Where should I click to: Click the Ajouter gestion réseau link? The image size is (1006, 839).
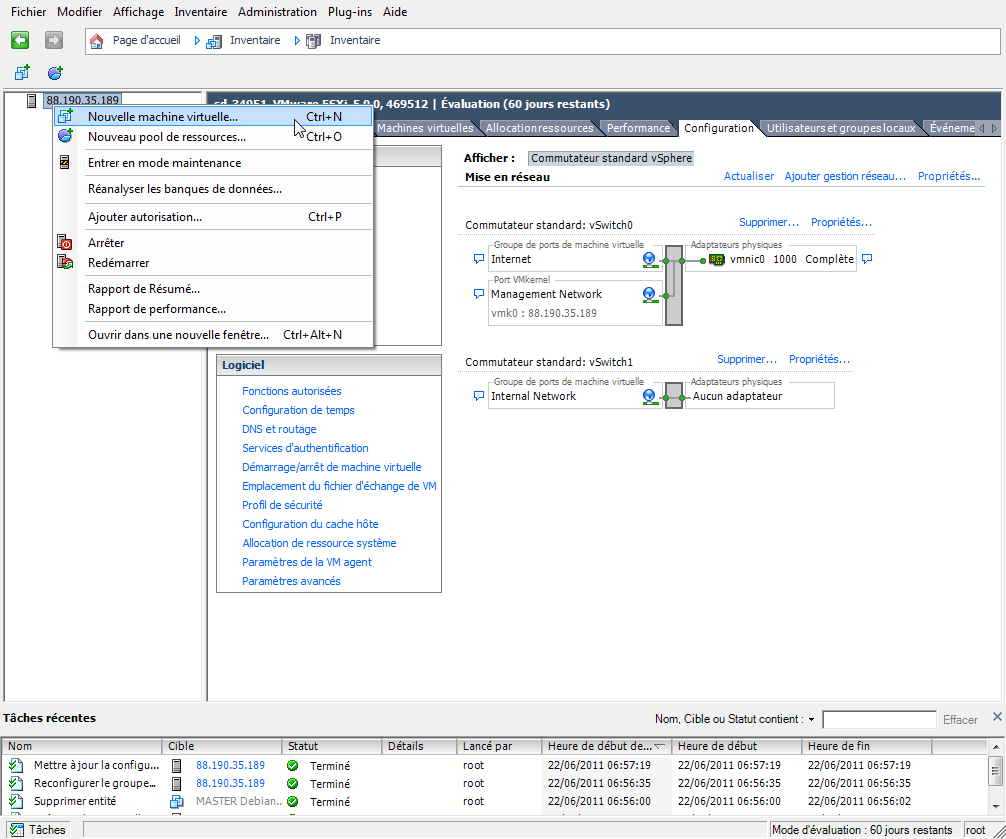(845, 176)
